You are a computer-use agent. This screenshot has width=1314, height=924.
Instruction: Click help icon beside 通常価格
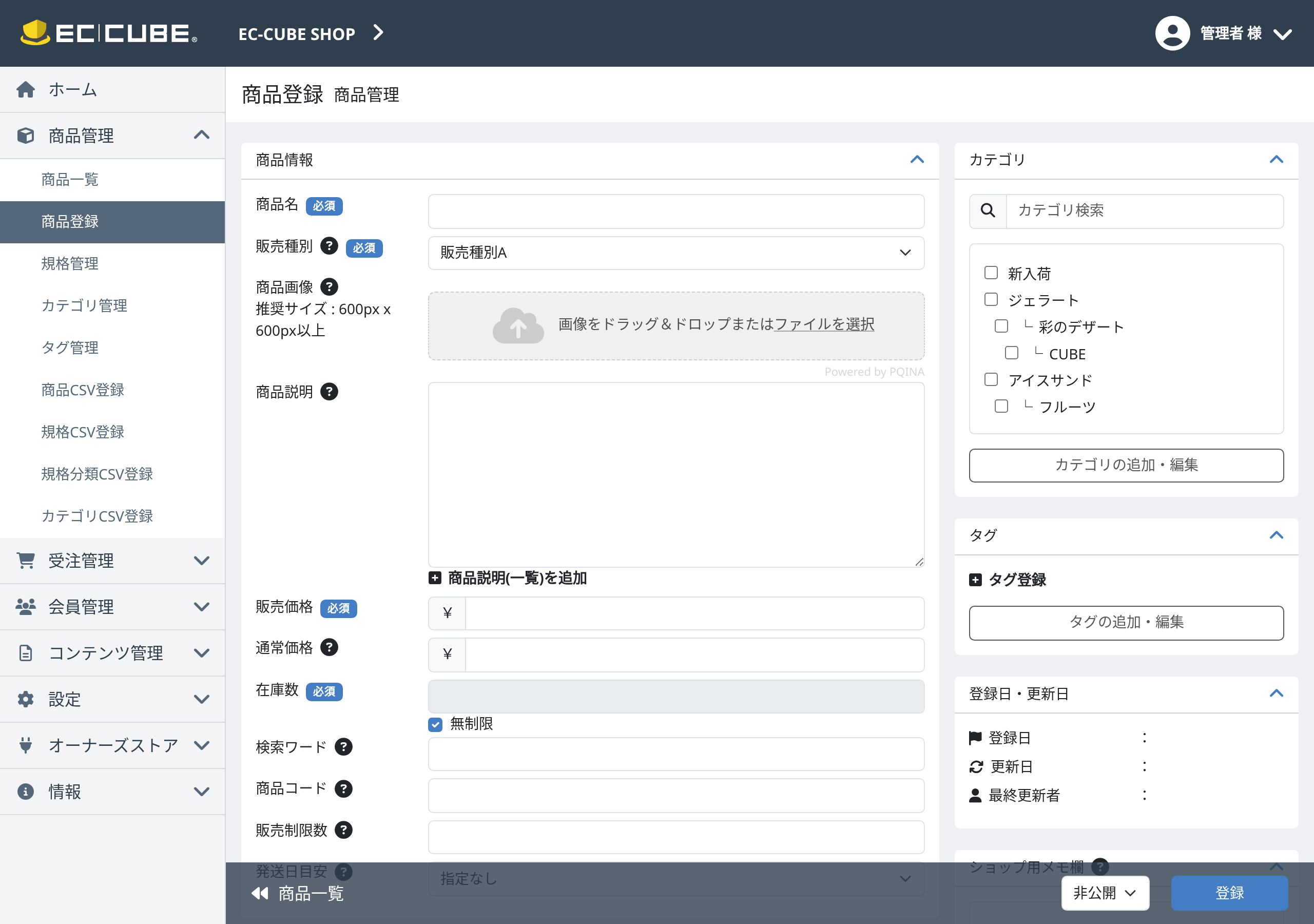[328, 647]
